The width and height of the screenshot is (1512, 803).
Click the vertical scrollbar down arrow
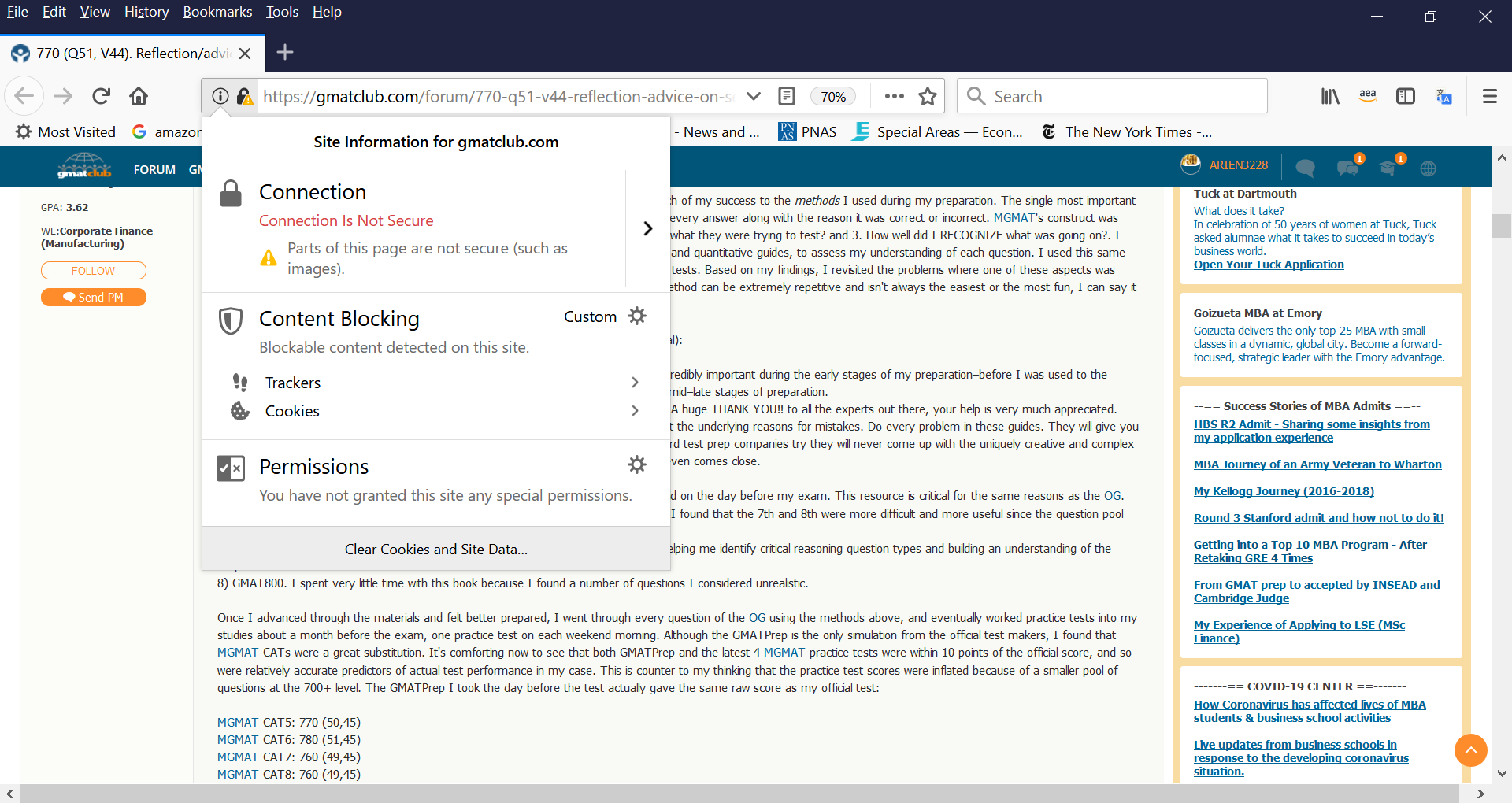coord(1502,773)
